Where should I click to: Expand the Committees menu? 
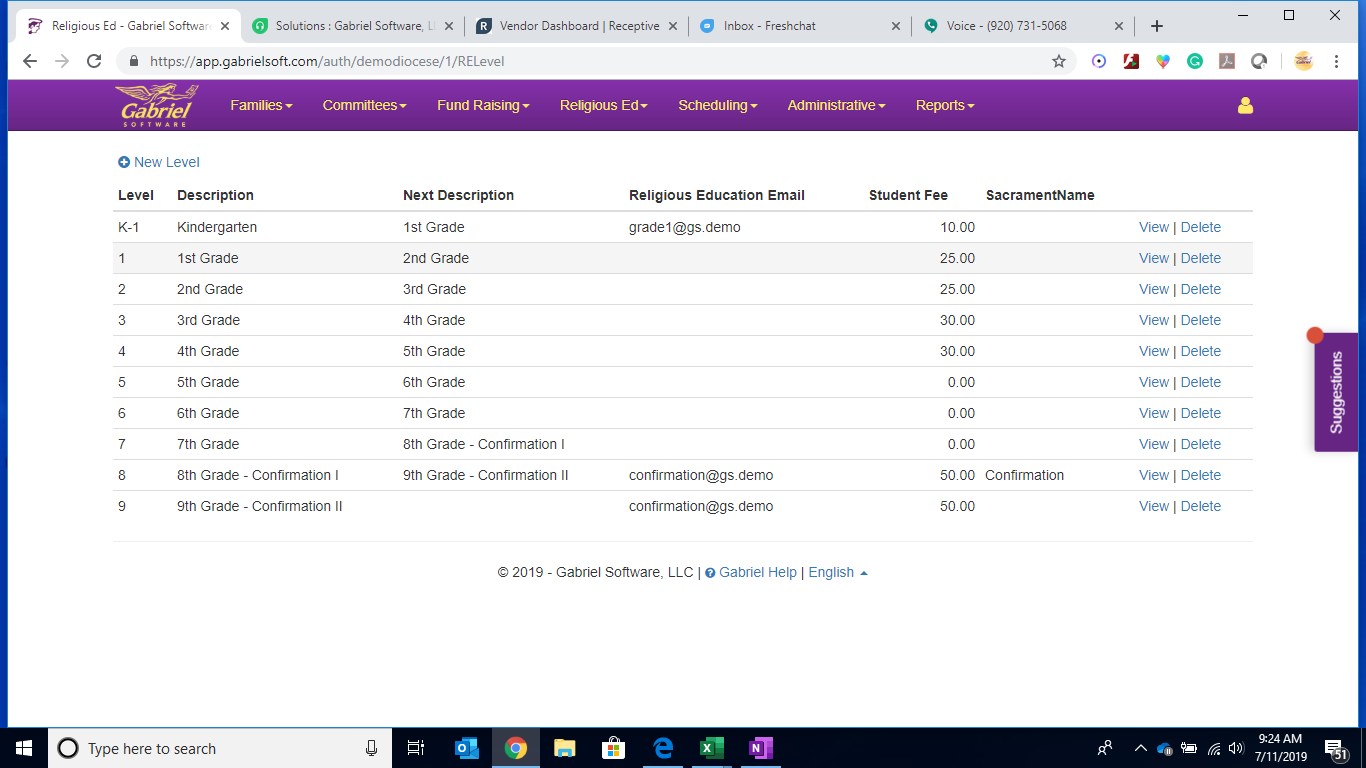tap(364, 105)
